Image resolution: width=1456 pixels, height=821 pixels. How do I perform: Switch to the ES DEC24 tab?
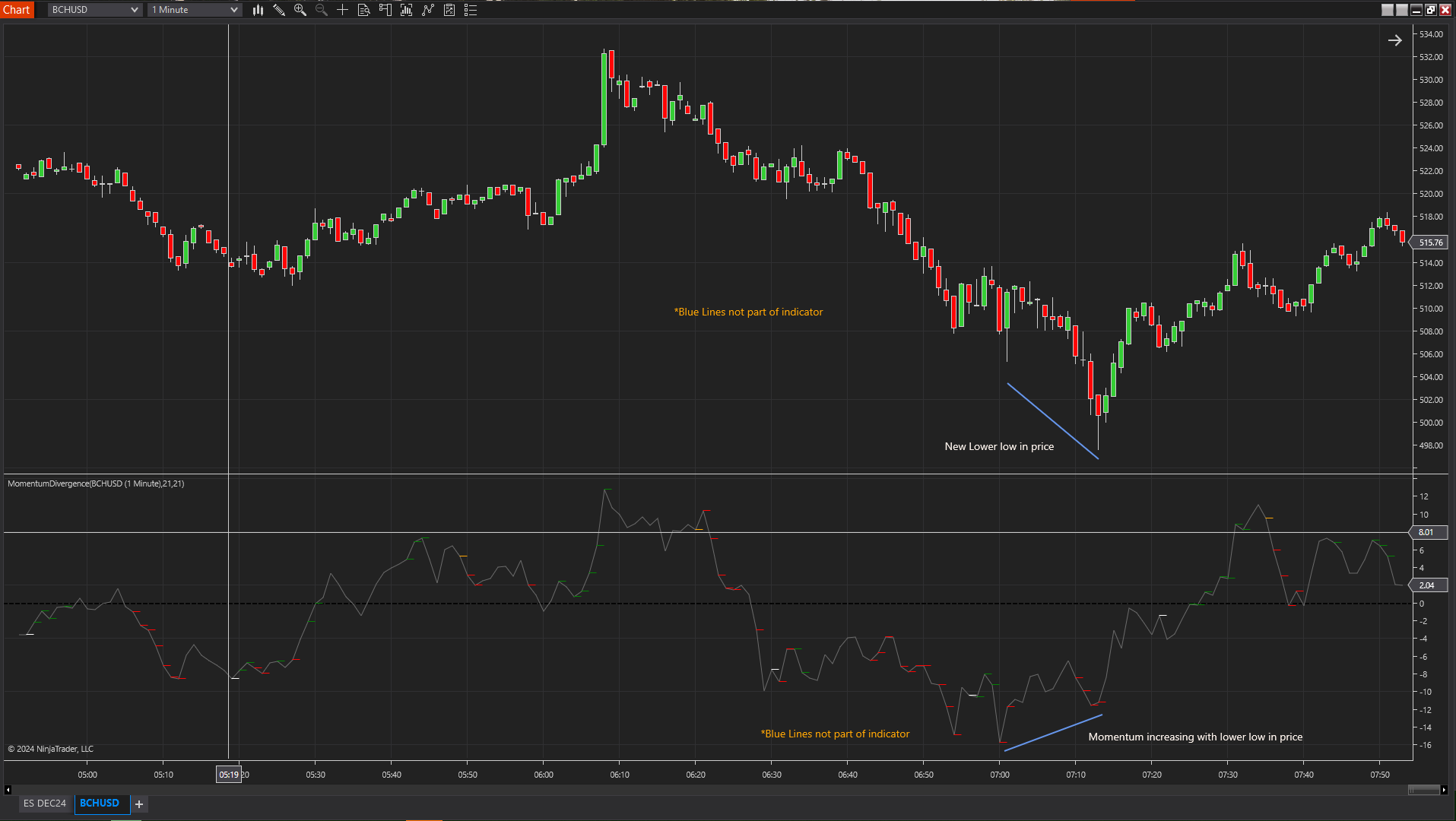pos(44,804)
